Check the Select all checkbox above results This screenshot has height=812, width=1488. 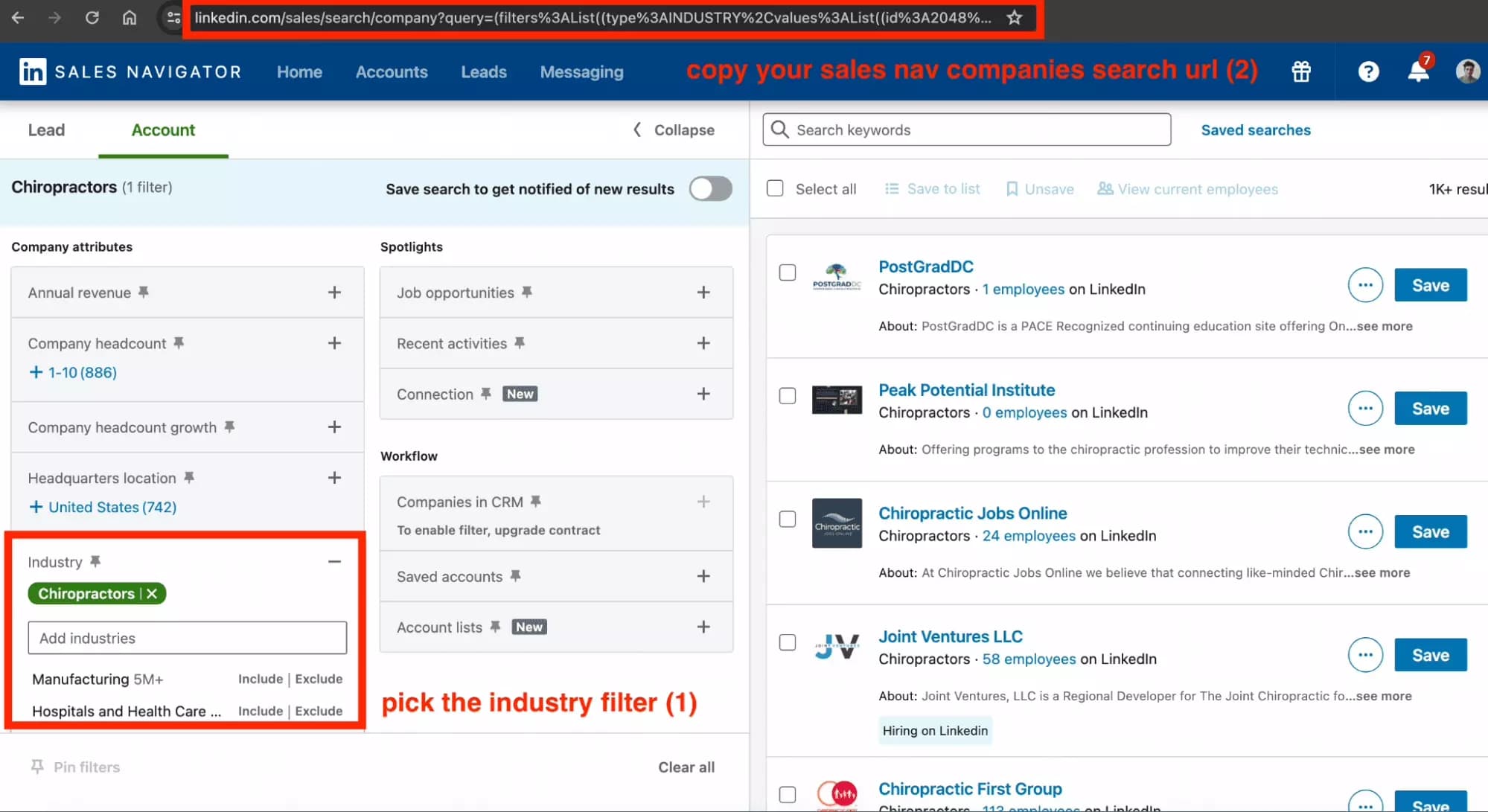774,188
